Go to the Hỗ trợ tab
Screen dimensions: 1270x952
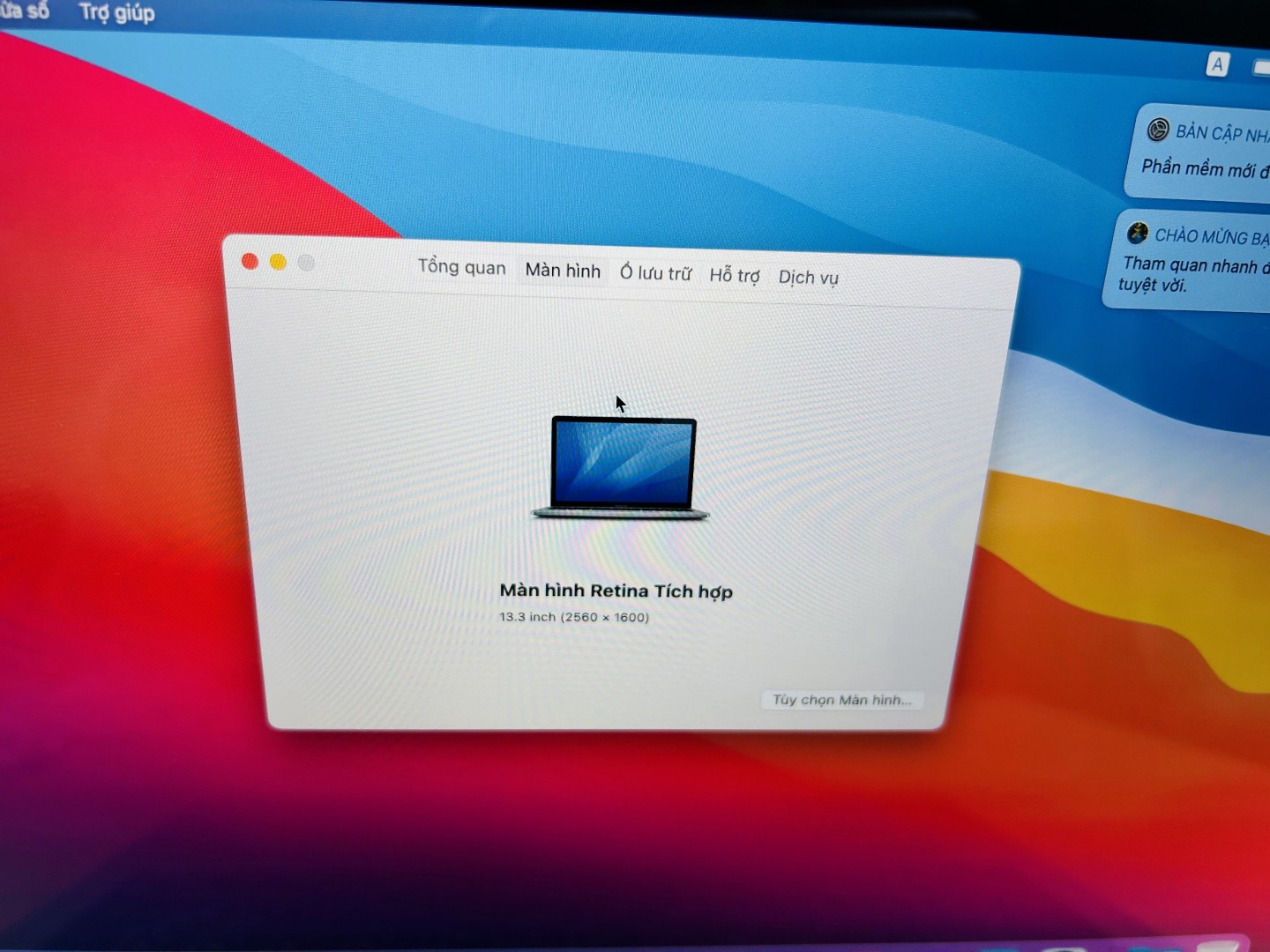coord(734,276)
